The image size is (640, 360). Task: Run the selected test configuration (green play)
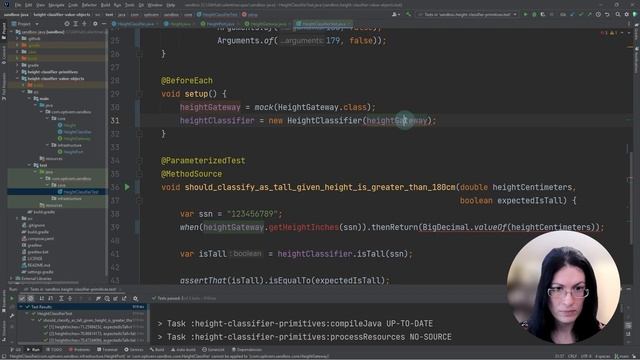pyautogui.click(x=526, y=14)
